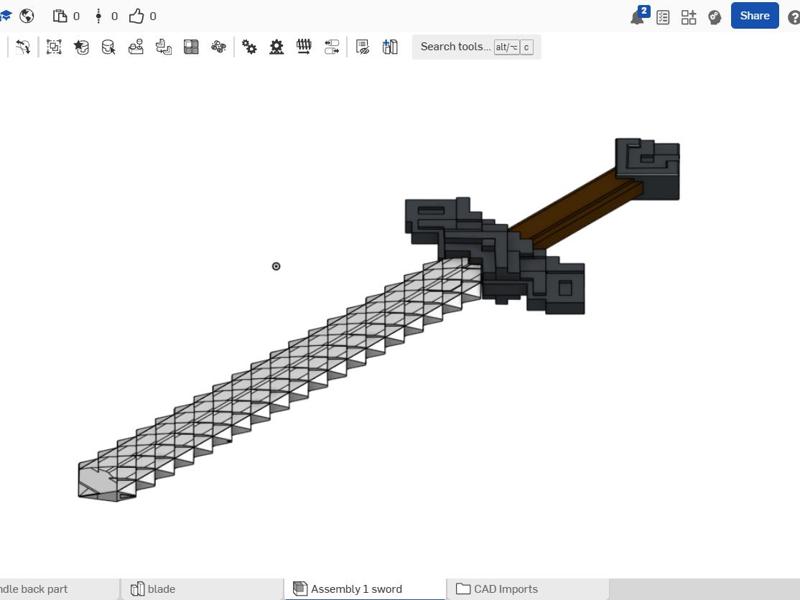
Task: Click the Search tools field
Action: (477, 47)
